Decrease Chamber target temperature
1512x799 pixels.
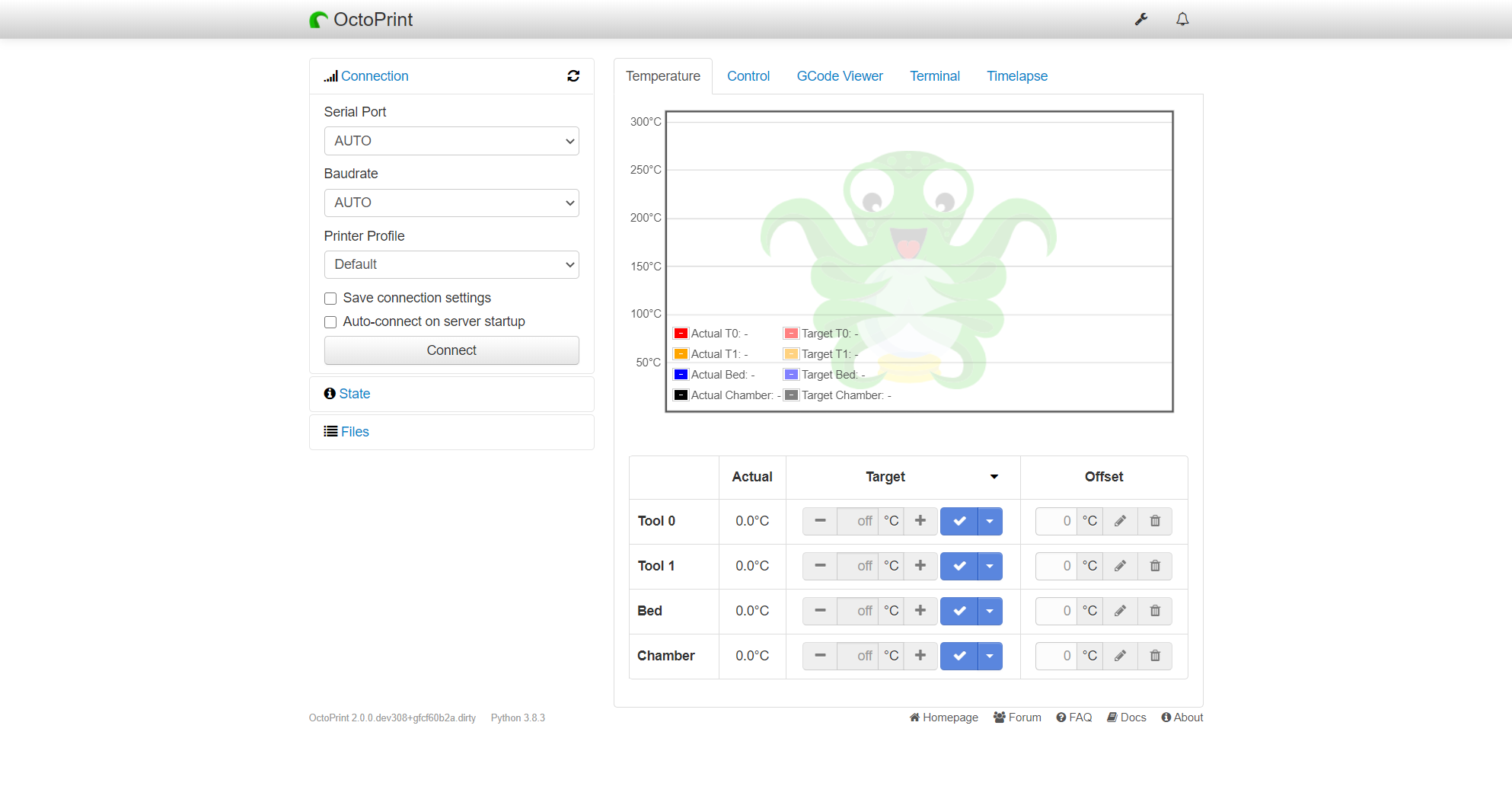click(x=820, y=656)
